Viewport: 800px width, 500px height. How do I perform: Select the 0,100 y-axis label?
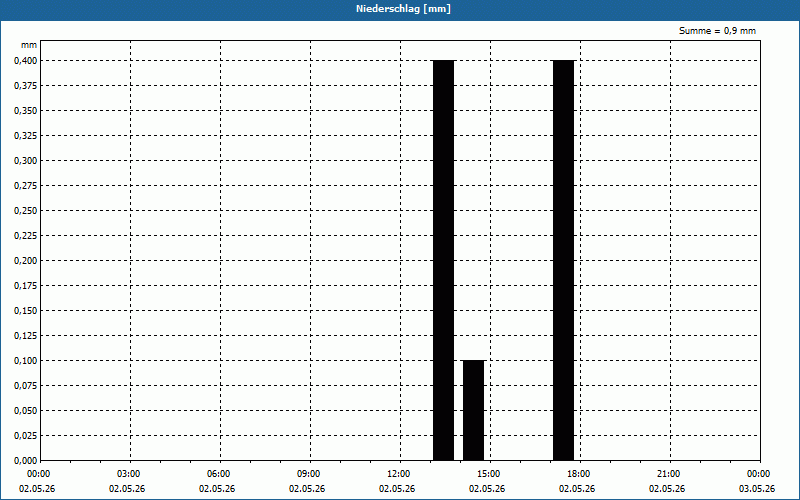point(25,361)
